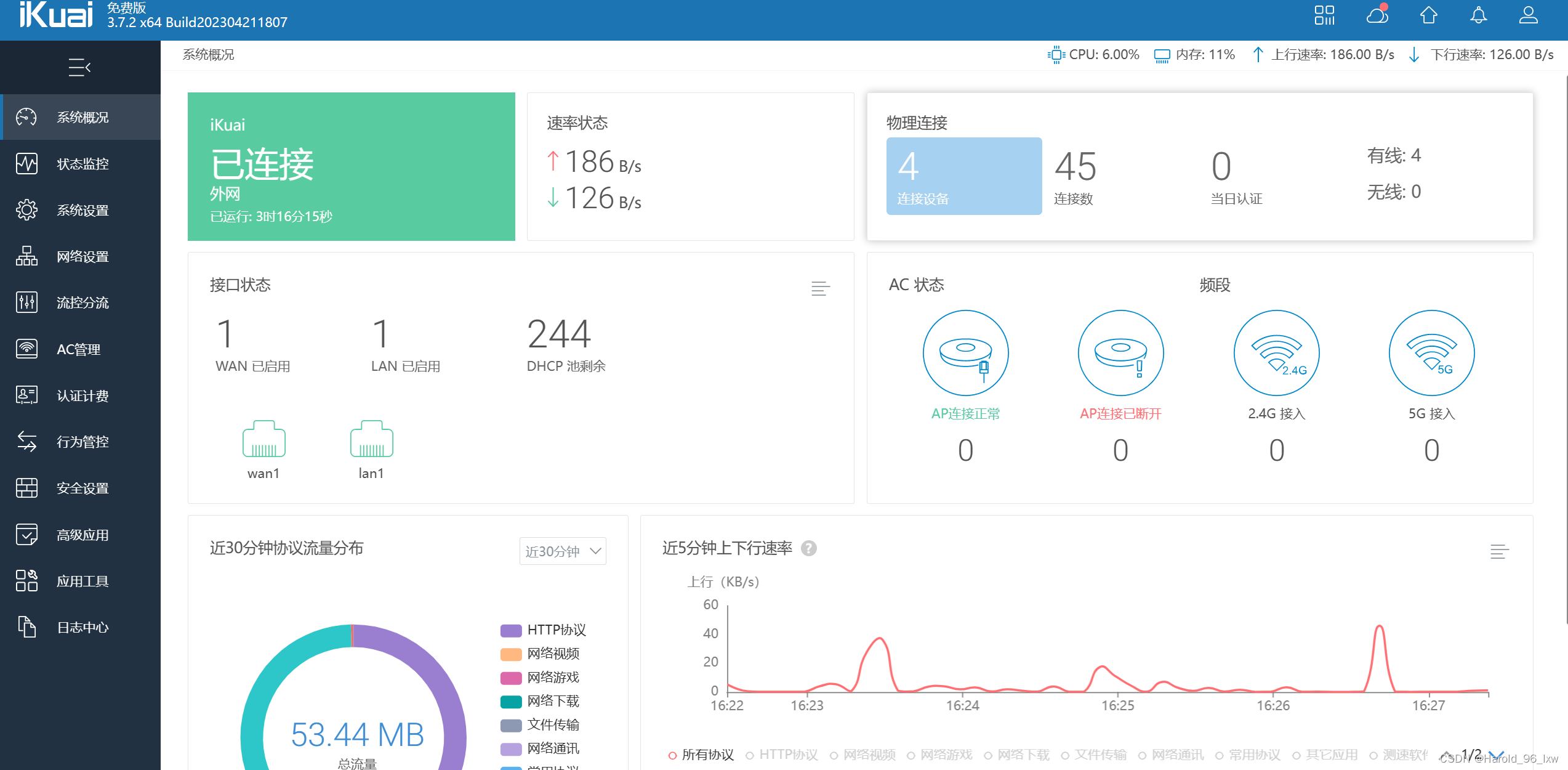Toggle the 所有协议 chart legend
This screenshot has height=770, width=1568.
(701, 755)
